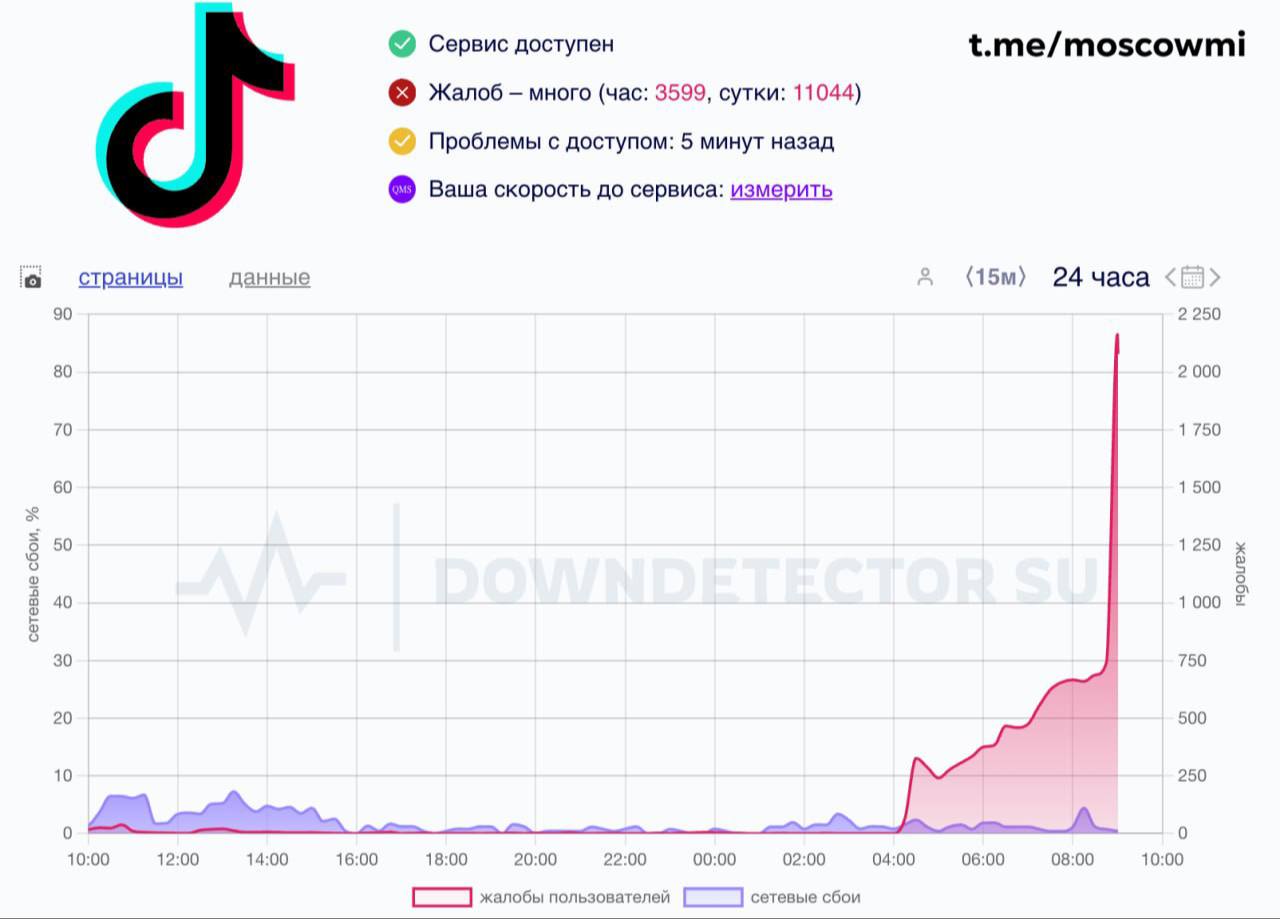Click the 2 250 right-axis label
This screenshot has height=919, width=1280.
click(x=1199, y=314)
